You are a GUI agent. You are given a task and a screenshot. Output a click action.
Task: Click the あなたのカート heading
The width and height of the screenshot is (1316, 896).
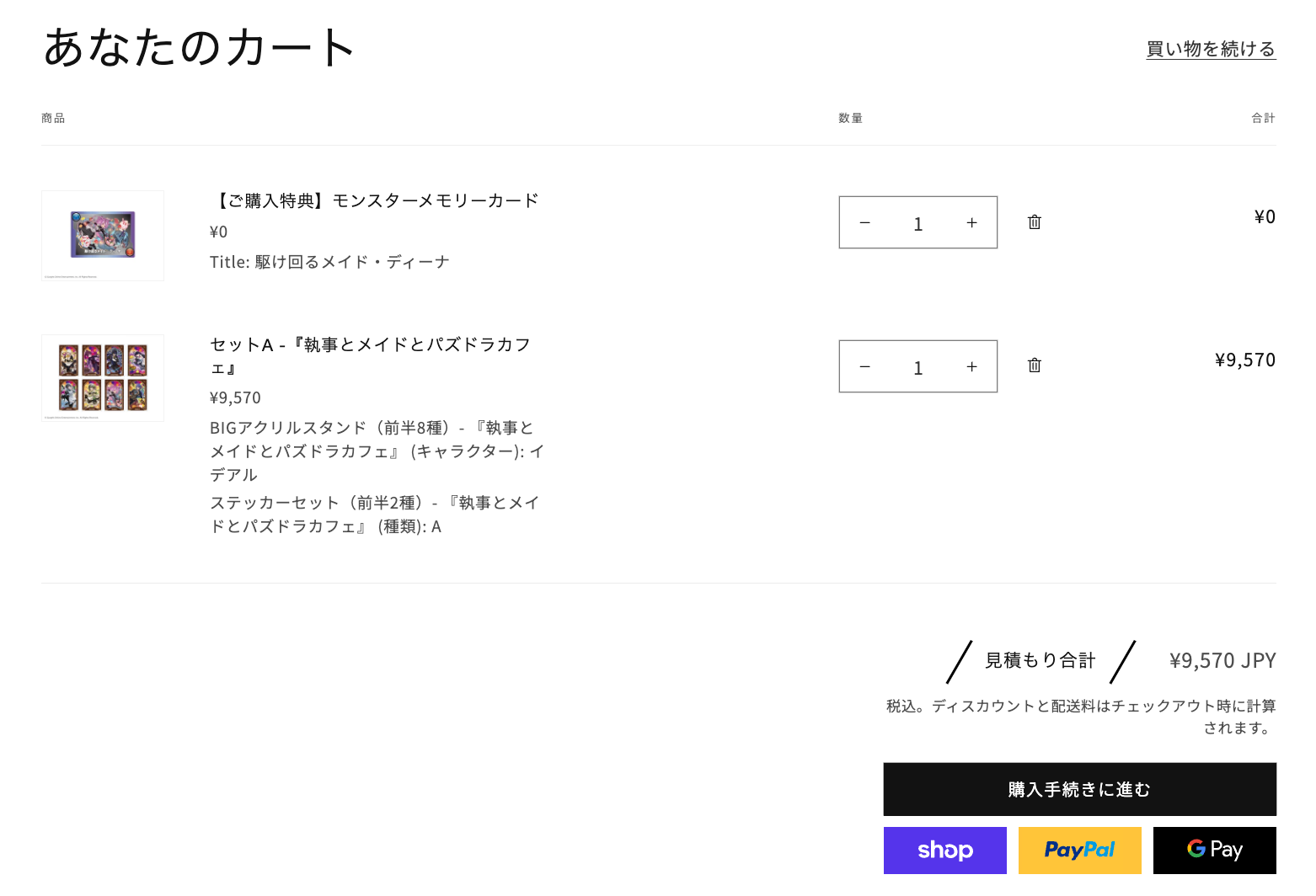coord(200,47)
